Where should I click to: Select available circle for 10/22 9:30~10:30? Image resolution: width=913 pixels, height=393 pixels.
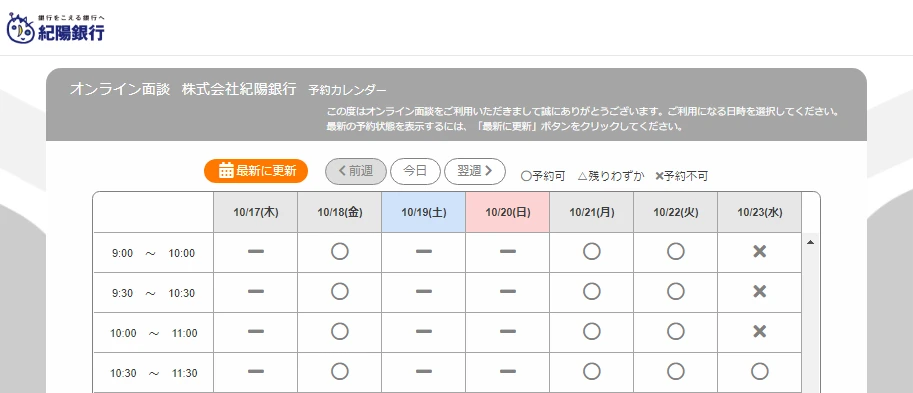pyautogui.click(x=675, y=292)
